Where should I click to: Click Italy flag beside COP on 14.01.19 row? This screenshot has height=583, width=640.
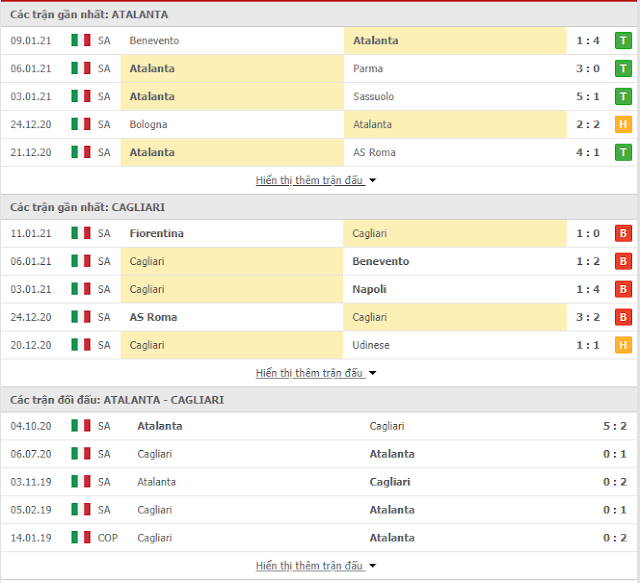[x=81, y=537]
